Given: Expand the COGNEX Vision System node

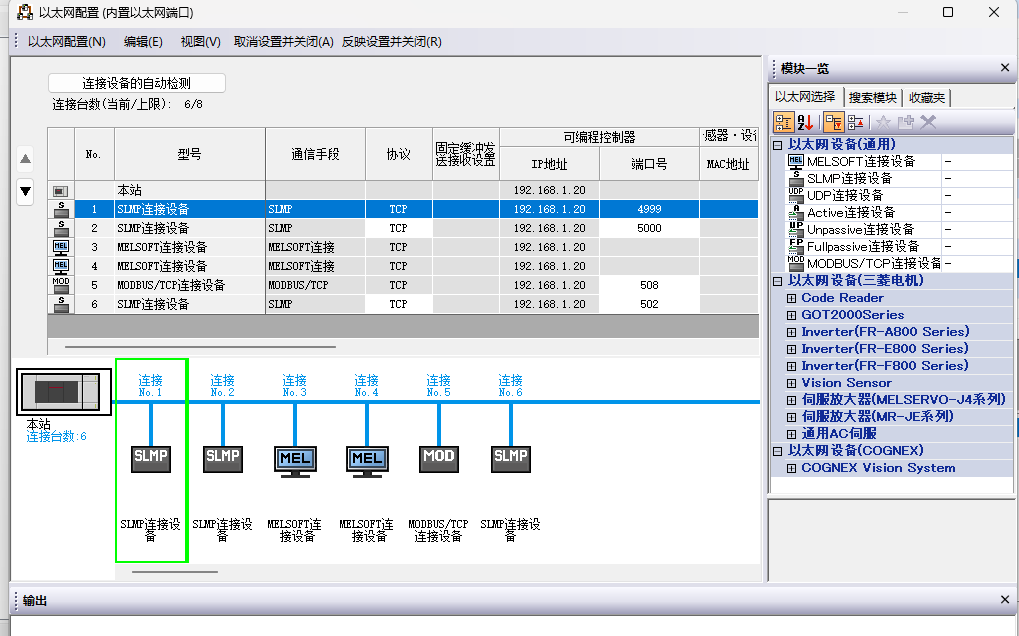Looking at the screenshot, I should coord(792,468).
